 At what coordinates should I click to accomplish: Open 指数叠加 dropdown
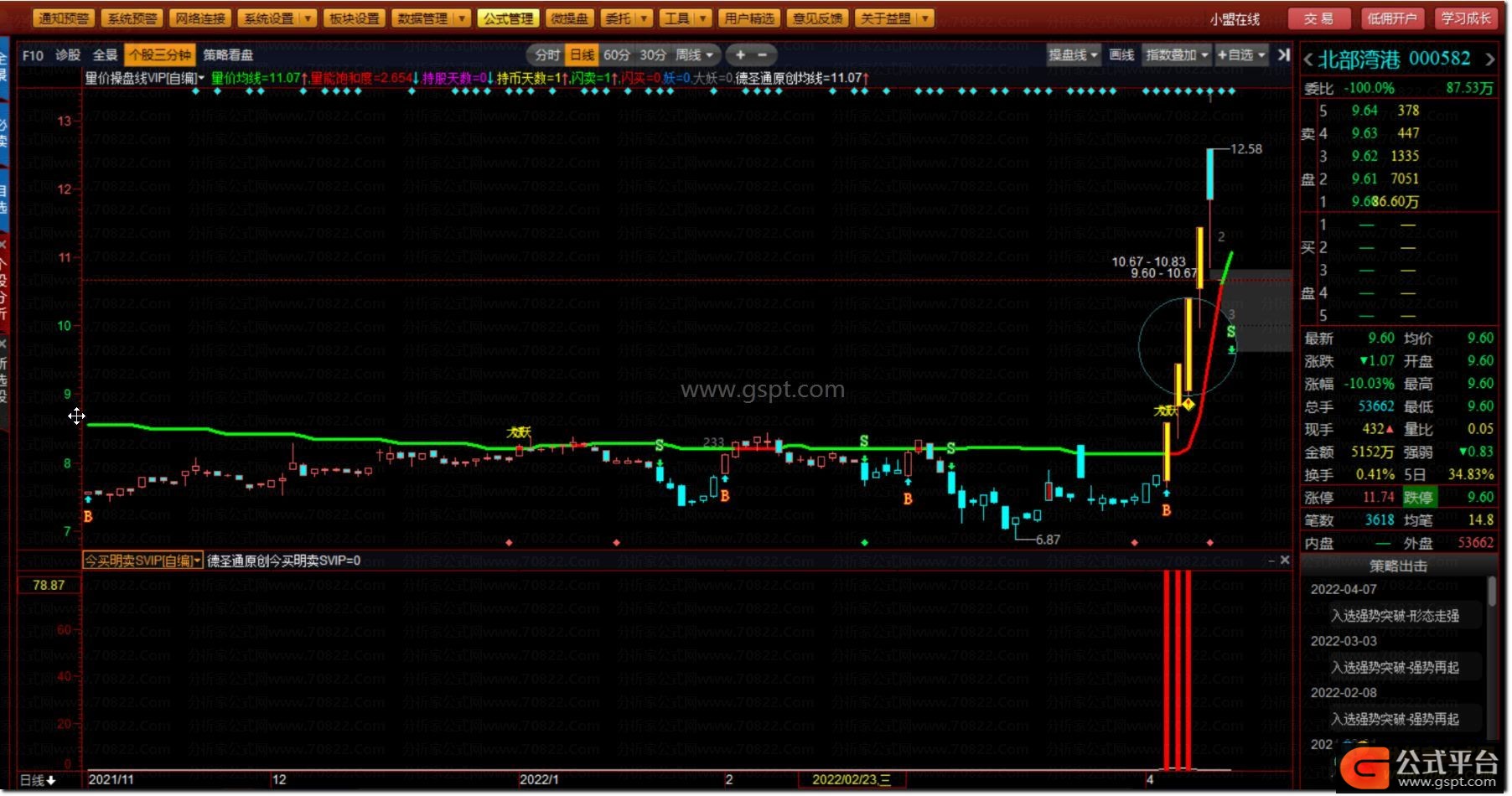(1178, 55)
